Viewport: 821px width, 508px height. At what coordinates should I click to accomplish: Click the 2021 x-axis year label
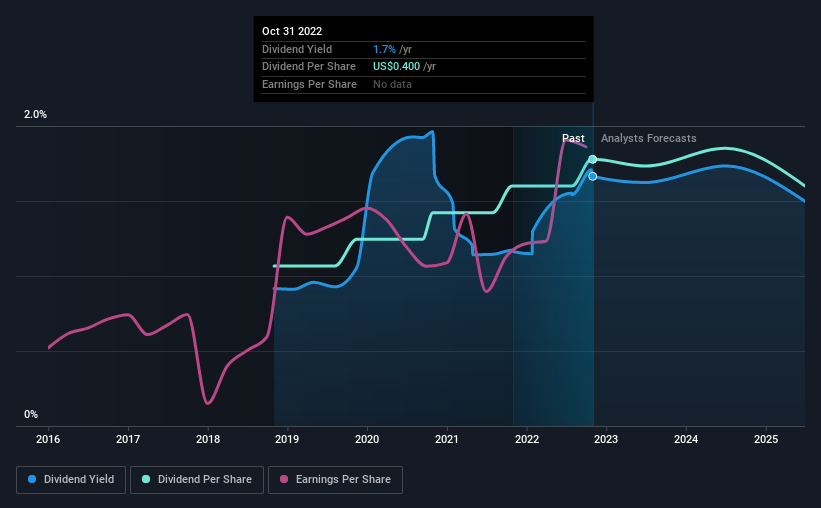click(x=447, y=439)
